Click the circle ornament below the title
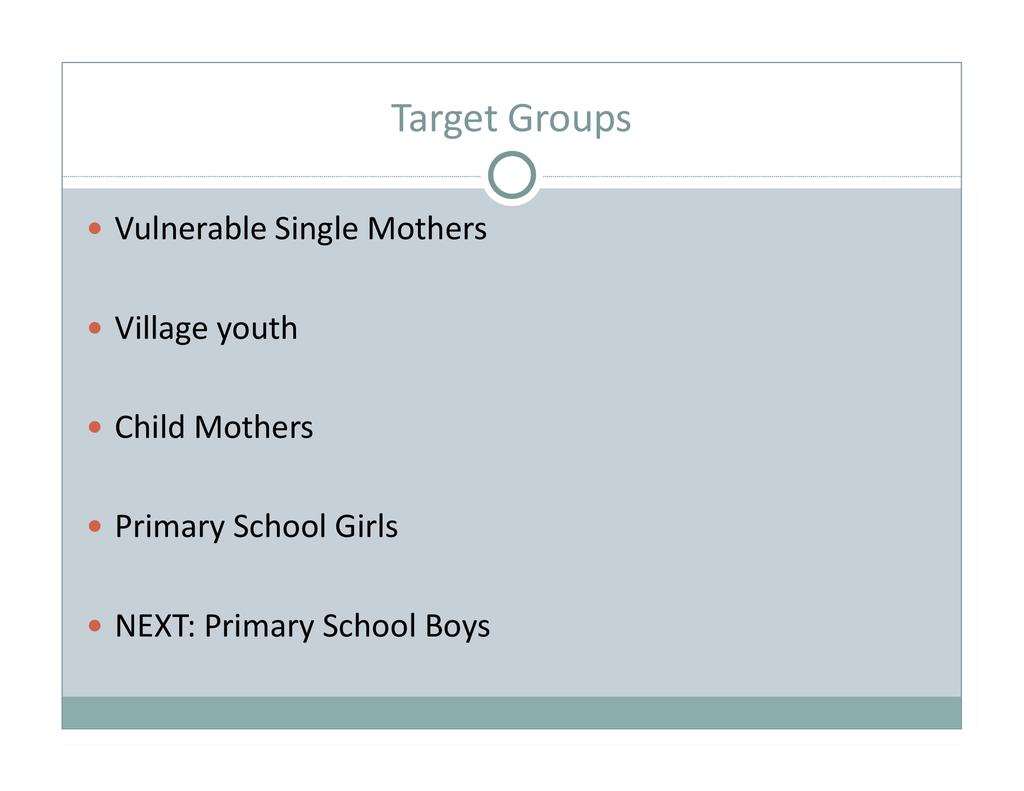This screenshot has width=1024, height=791. pyautogui.click(x=512, y=177)
